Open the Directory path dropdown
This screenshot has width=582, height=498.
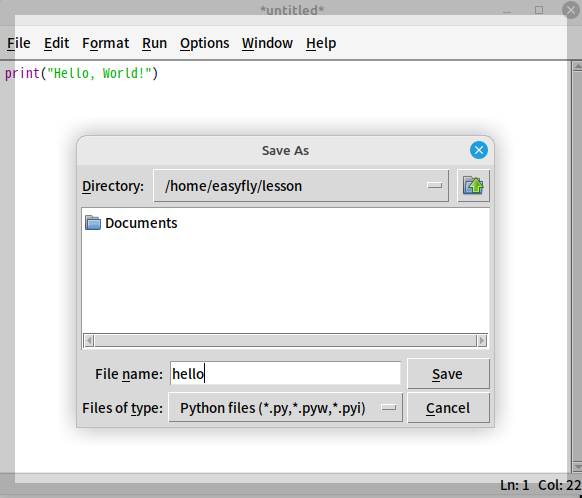[x=301, y=186]
